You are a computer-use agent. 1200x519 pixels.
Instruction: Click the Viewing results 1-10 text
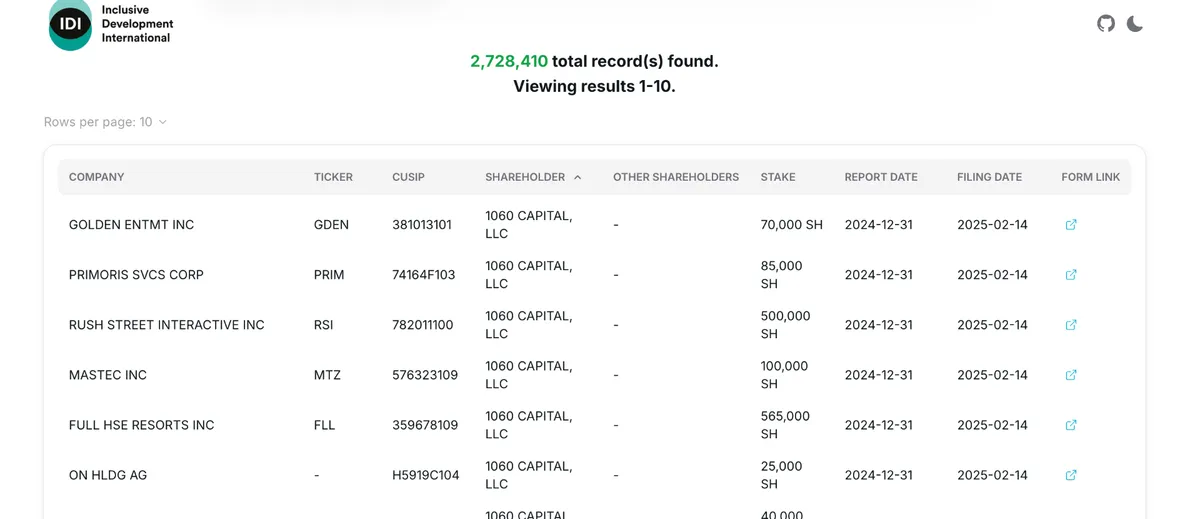594,86
